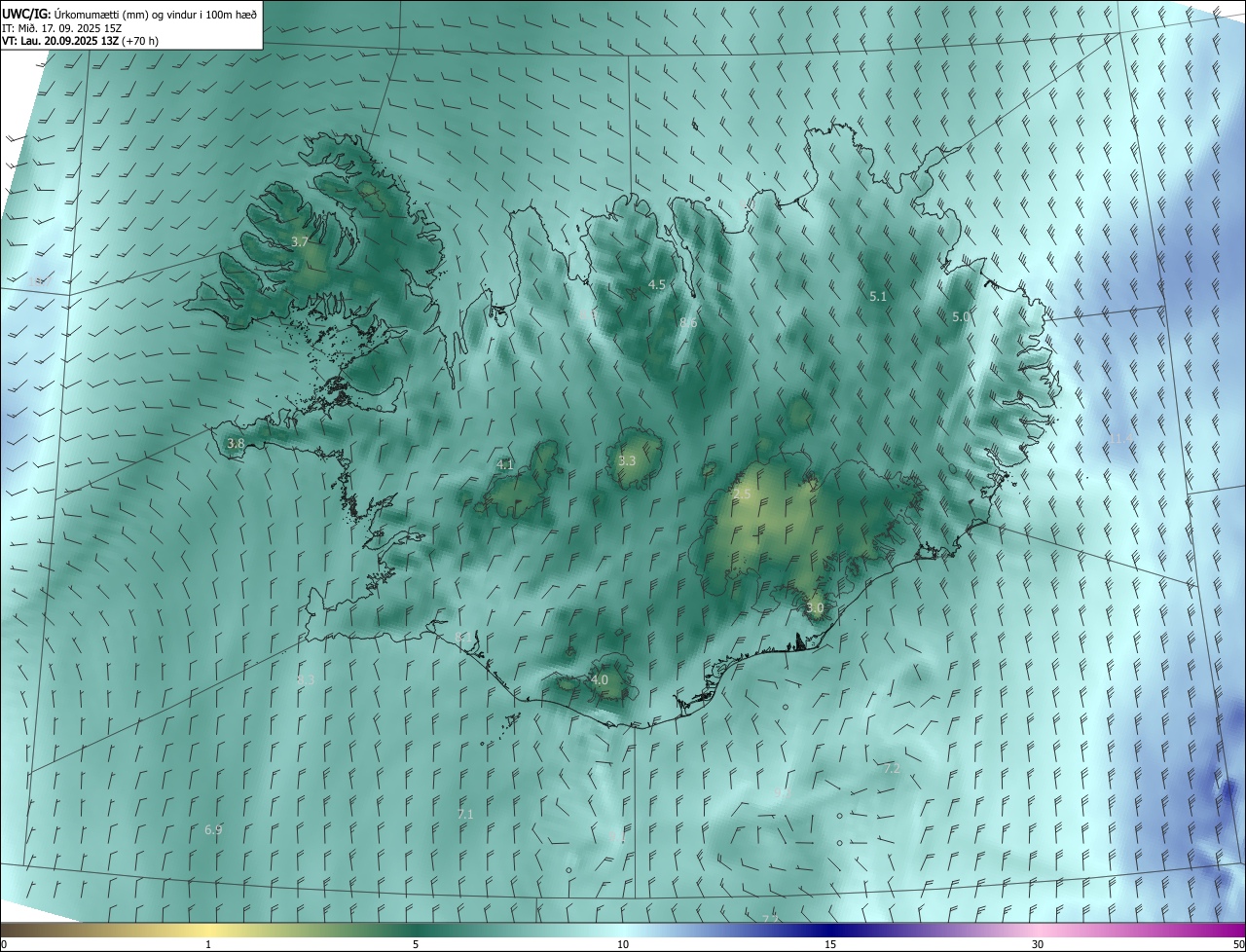Click the 3.0 map value
Viewport: 1246px width, 952px height.
(x=815, y=607)
